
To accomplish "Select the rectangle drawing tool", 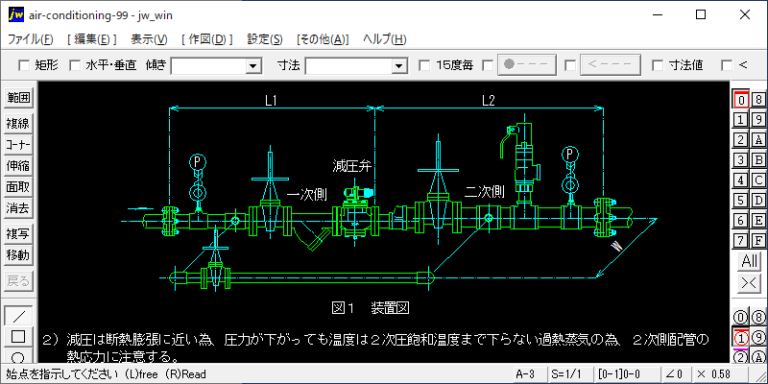I will click(18, 337).
